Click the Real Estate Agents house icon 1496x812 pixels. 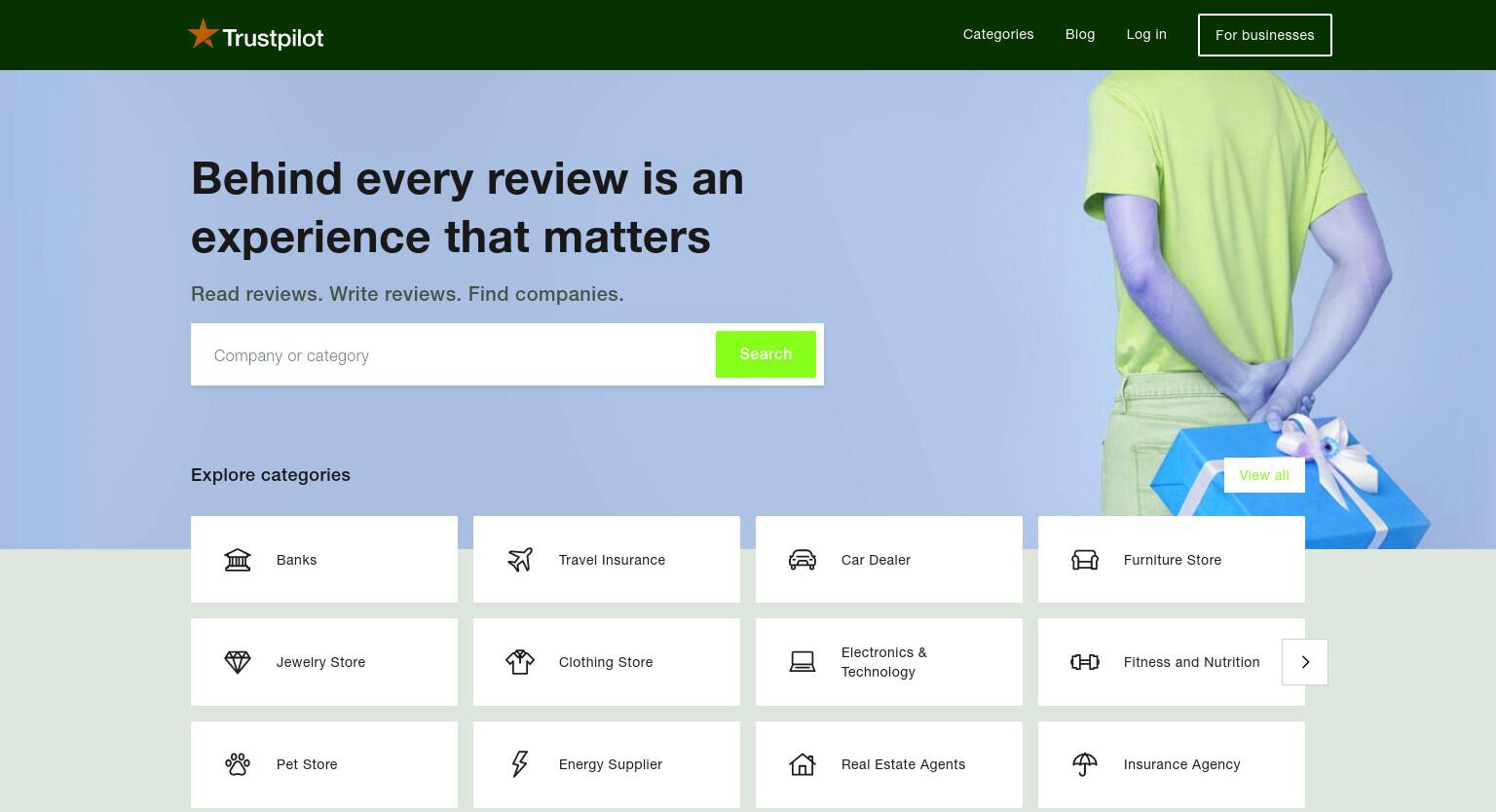(803, 764)
